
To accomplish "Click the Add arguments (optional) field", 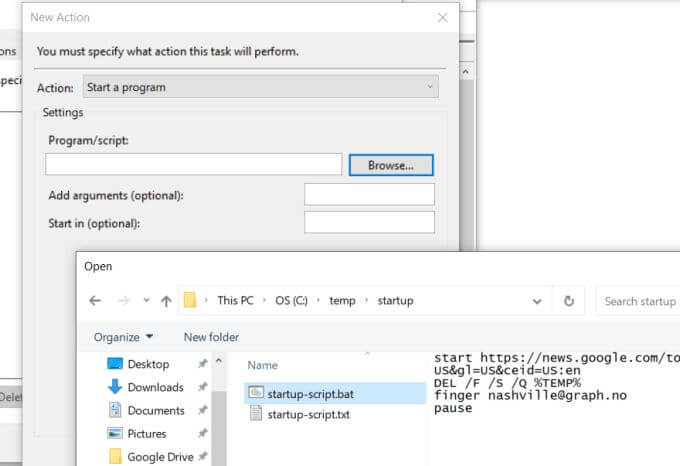I will 369,194.
